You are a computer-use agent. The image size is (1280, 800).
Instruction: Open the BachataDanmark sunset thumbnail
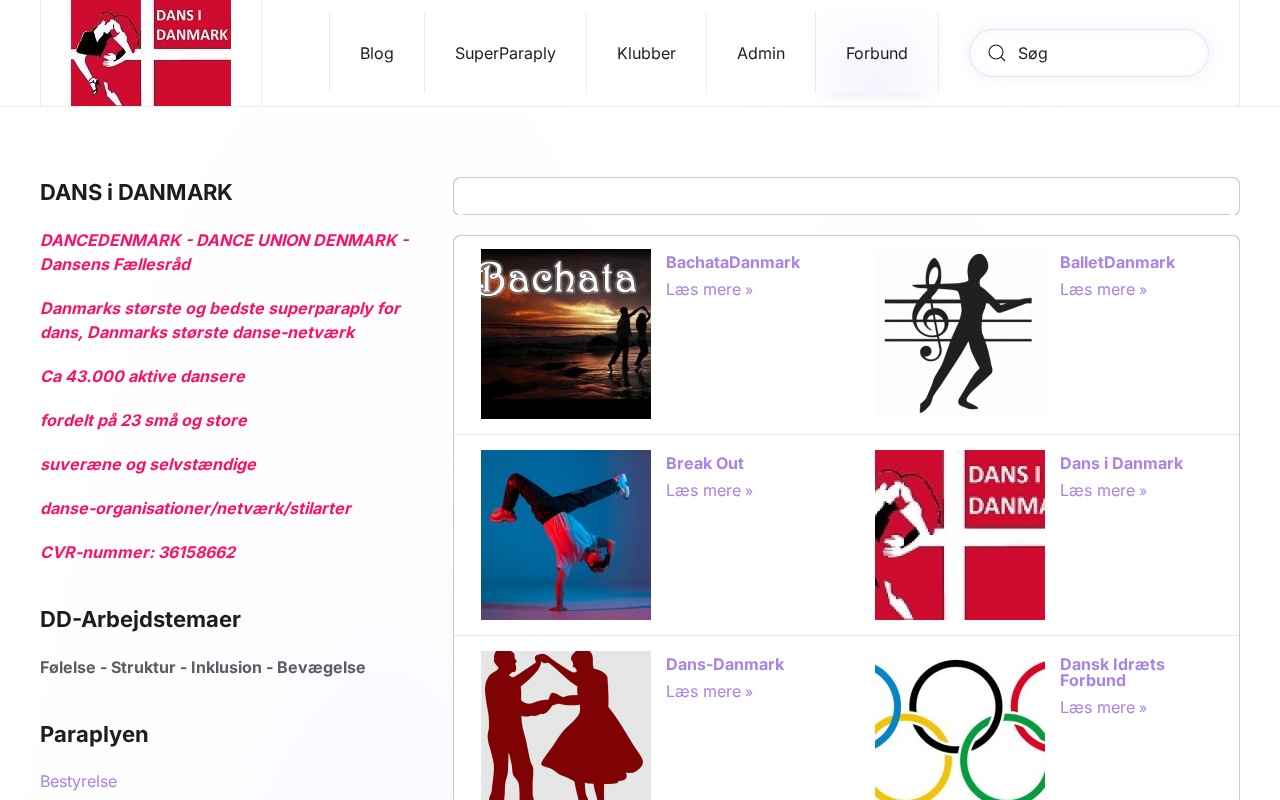566,334
